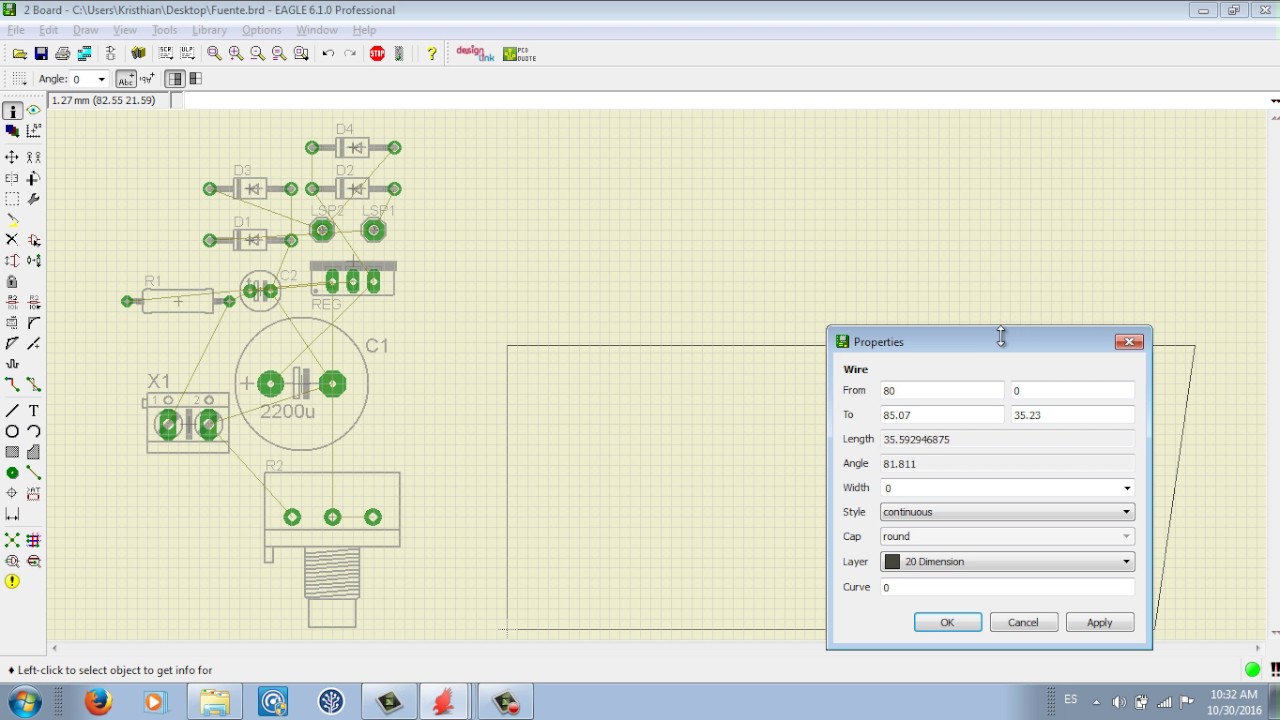Open the CAM processor
The image size is (1280, 720).
tap(85, 53)
